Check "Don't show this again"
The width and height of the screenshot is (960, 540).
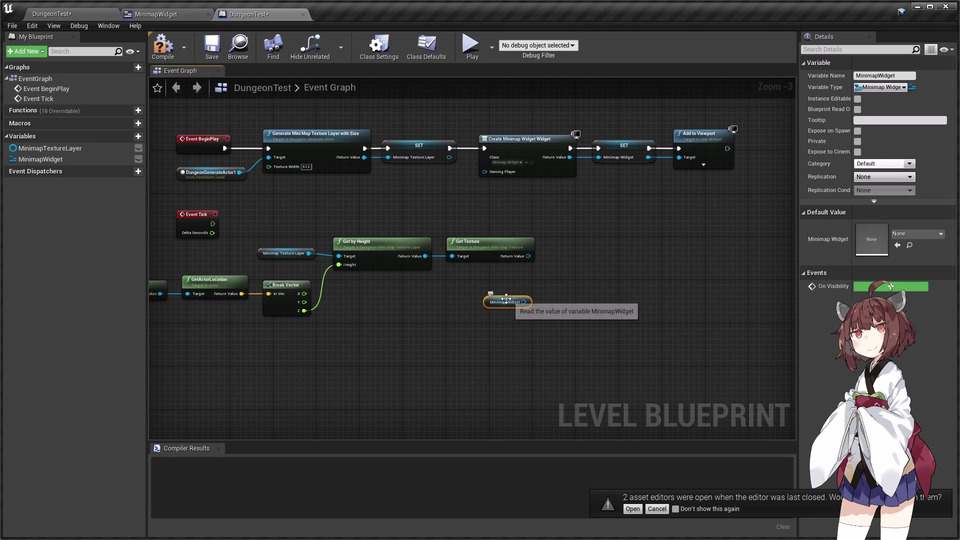676,509
